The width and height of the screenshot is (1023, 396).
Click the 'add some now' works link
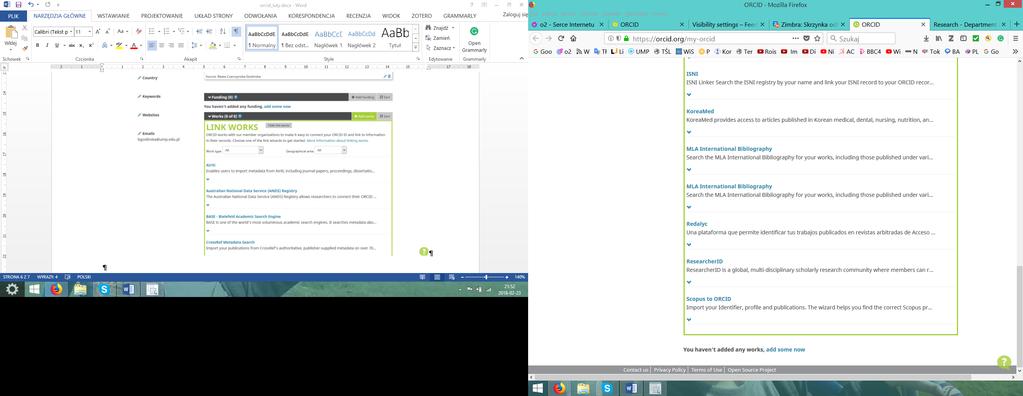click(x=786, y=350)
